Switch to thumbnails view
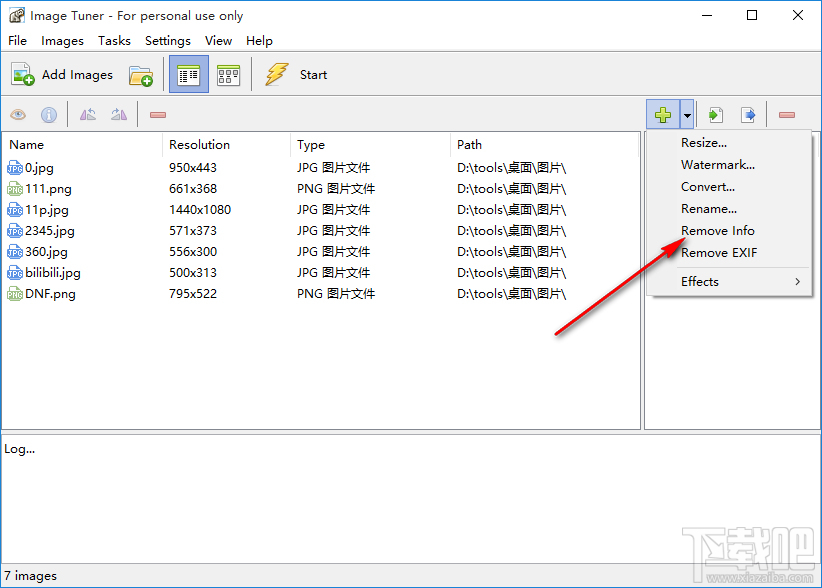This screenshot has width=822, height=588. click(229, 75)
